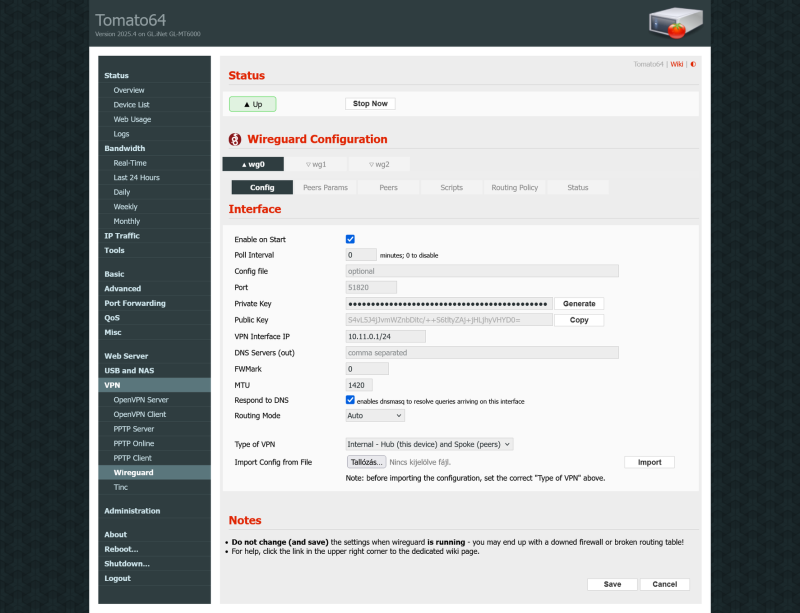Open Basic settings section
The height and width of the screenshot is (613, 800).
pos(114,274)
